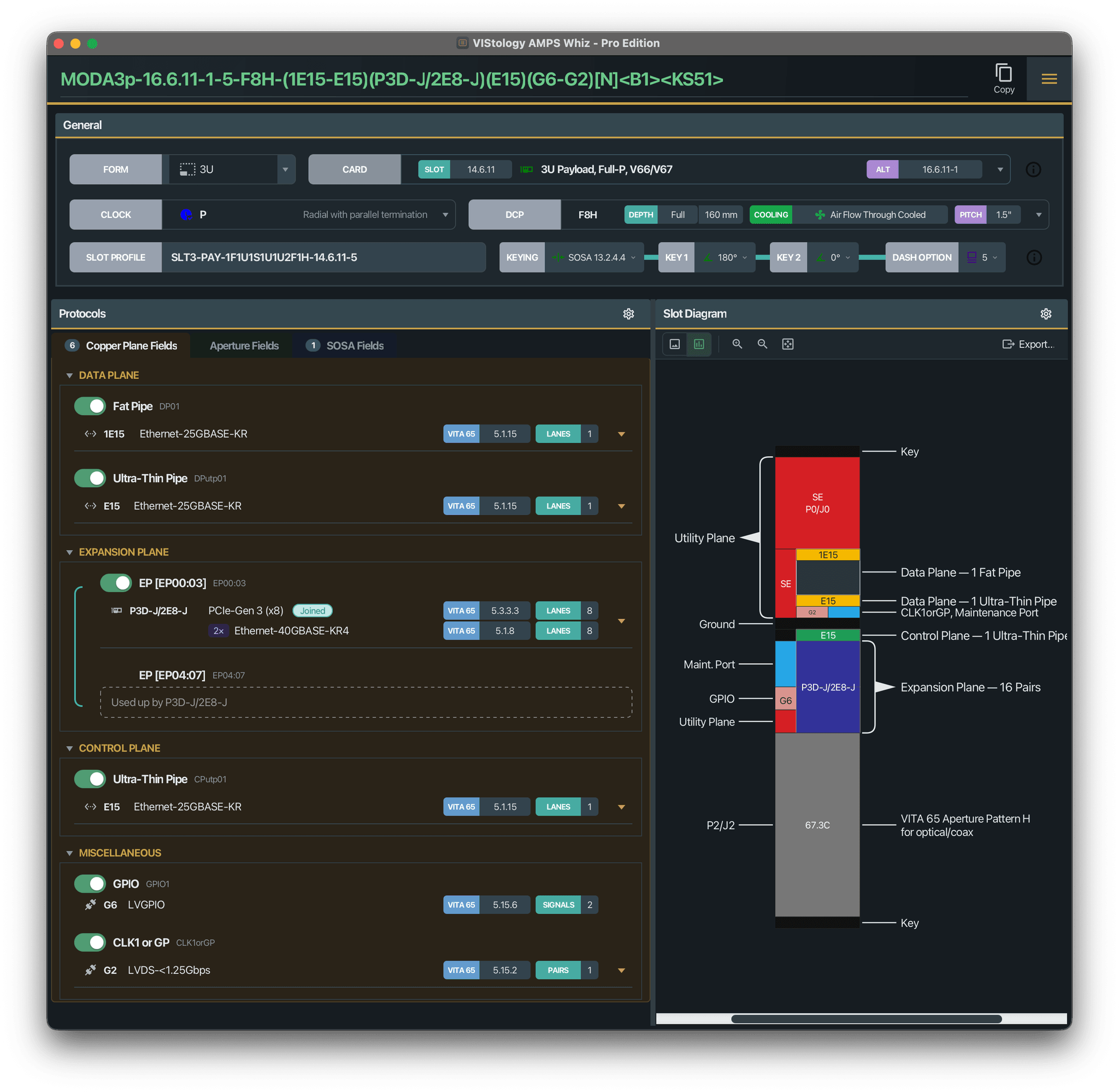Export the slot diagram
This screenshot has height=1092, width=1119.
pyautogui.click(x=1027, y=344)
